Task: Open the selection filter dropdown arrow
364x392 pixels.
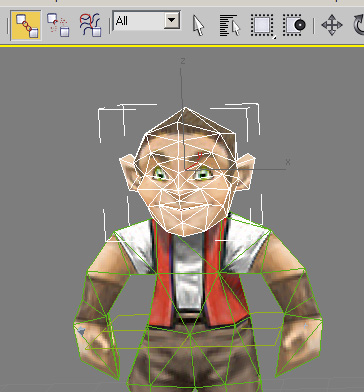Action: click(x=171, y=21)
